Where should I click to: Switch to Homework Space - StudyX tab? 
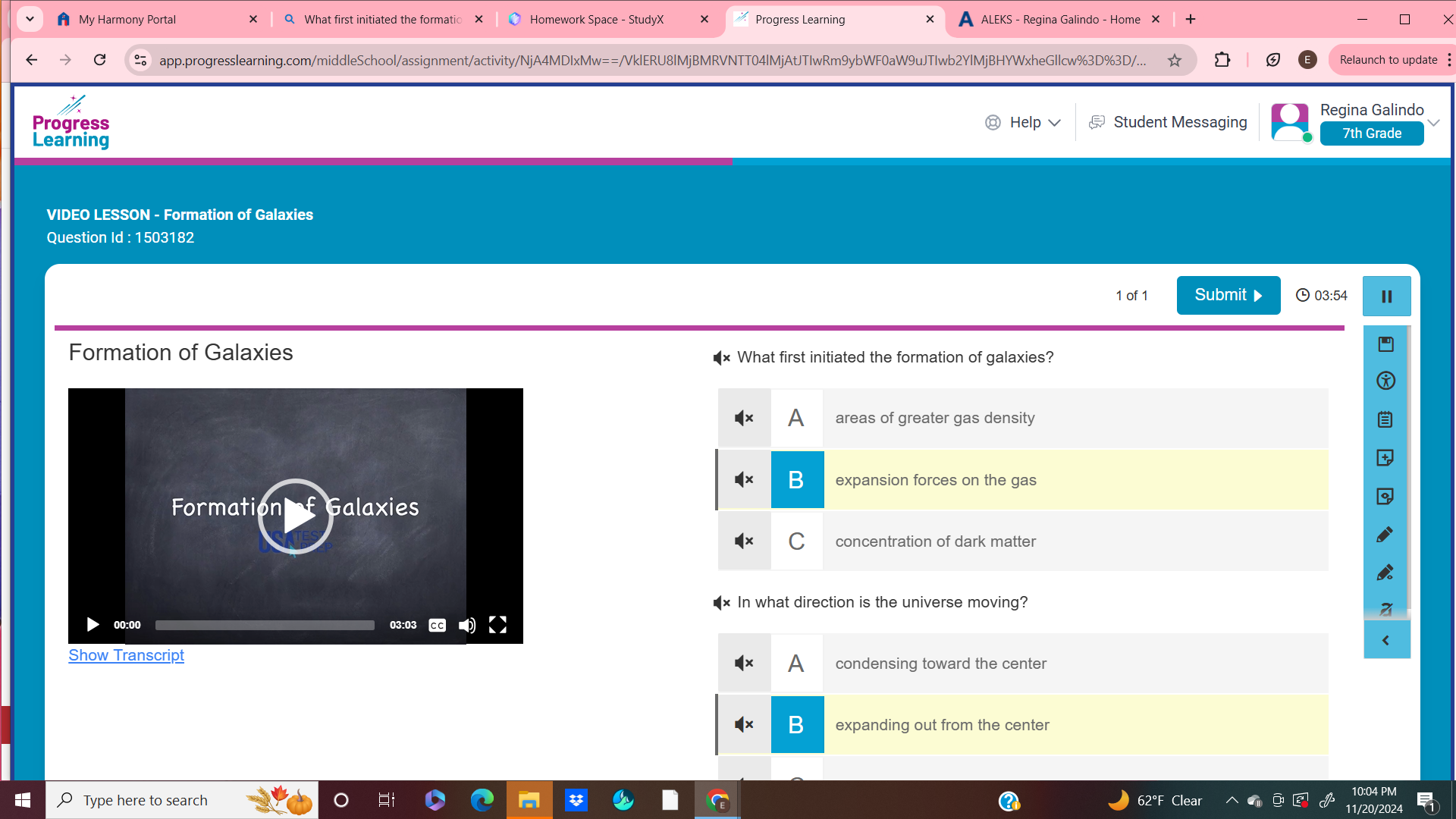click(597, 20)
